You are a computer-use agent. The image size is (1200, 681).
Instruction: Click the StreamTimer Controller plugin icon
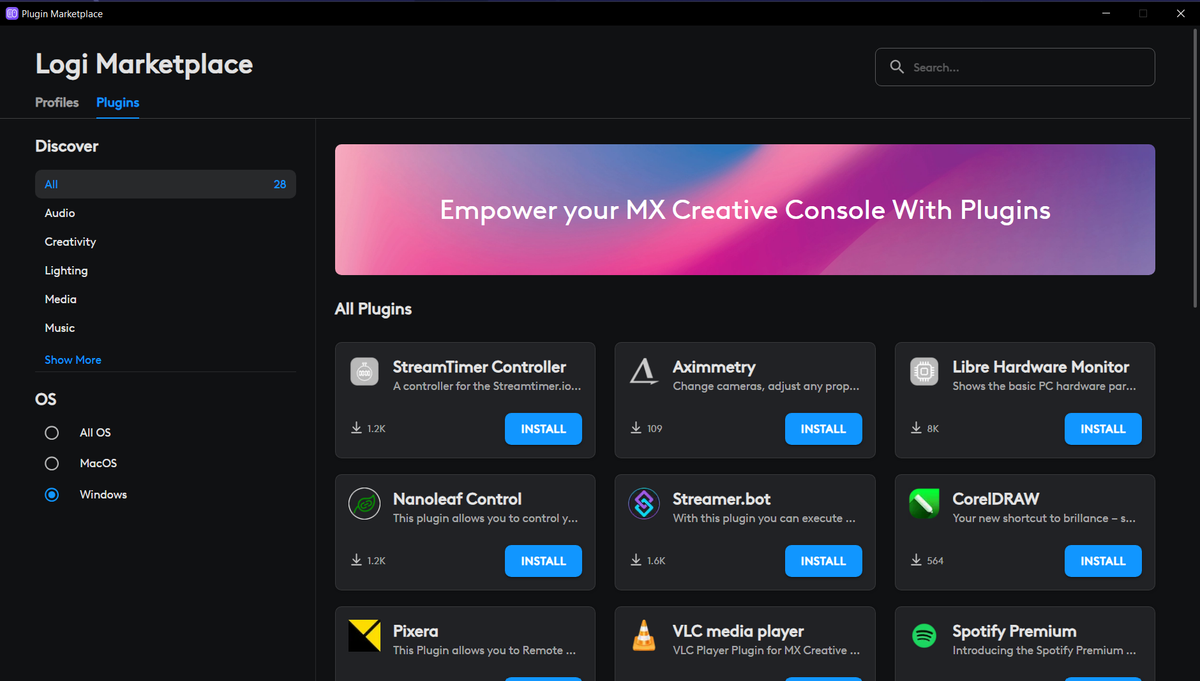click(364, 371)
